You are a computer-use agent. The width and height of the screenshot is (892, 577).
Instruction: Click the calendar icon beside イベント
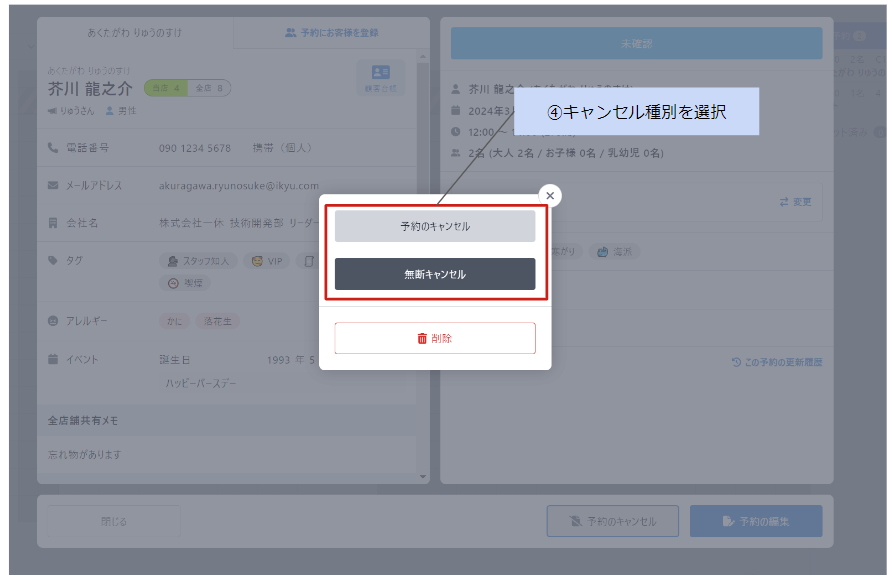coord(54,359)
